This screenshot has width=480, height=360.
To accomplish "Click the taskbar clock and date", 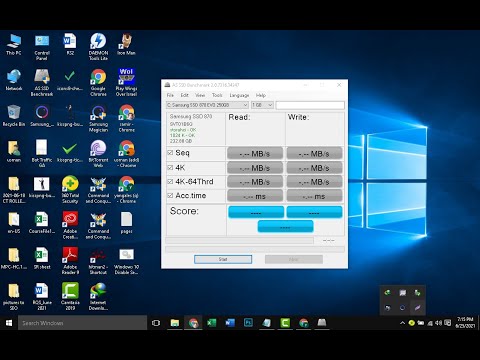I will (465, 323).
